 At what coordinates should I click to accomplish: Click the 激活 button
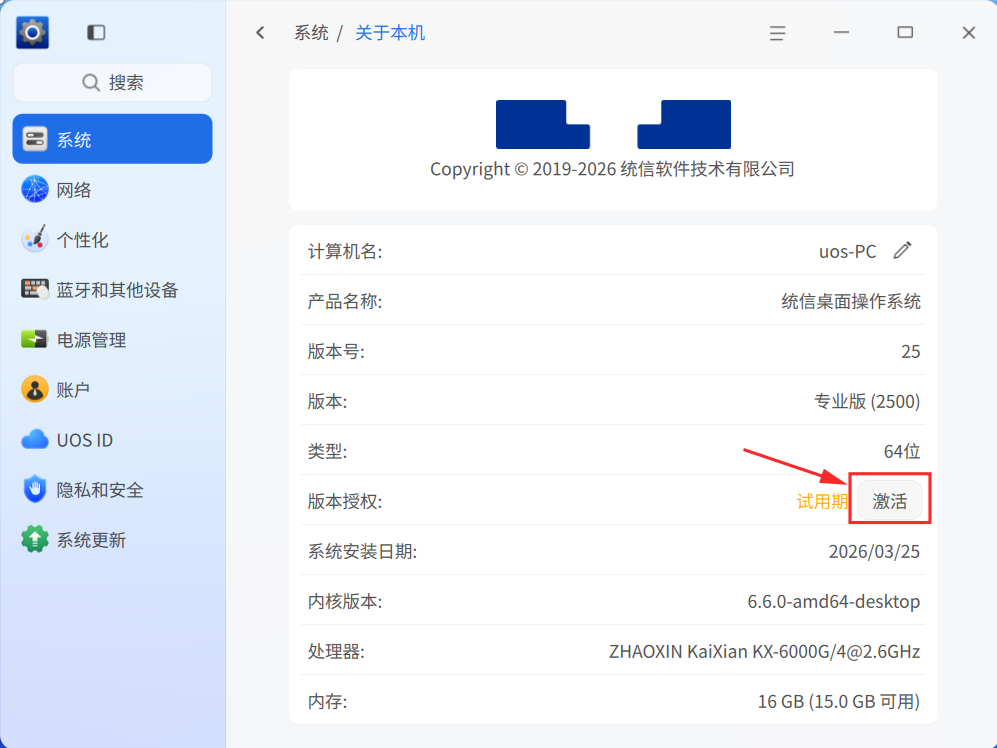[x=890, y=501]
